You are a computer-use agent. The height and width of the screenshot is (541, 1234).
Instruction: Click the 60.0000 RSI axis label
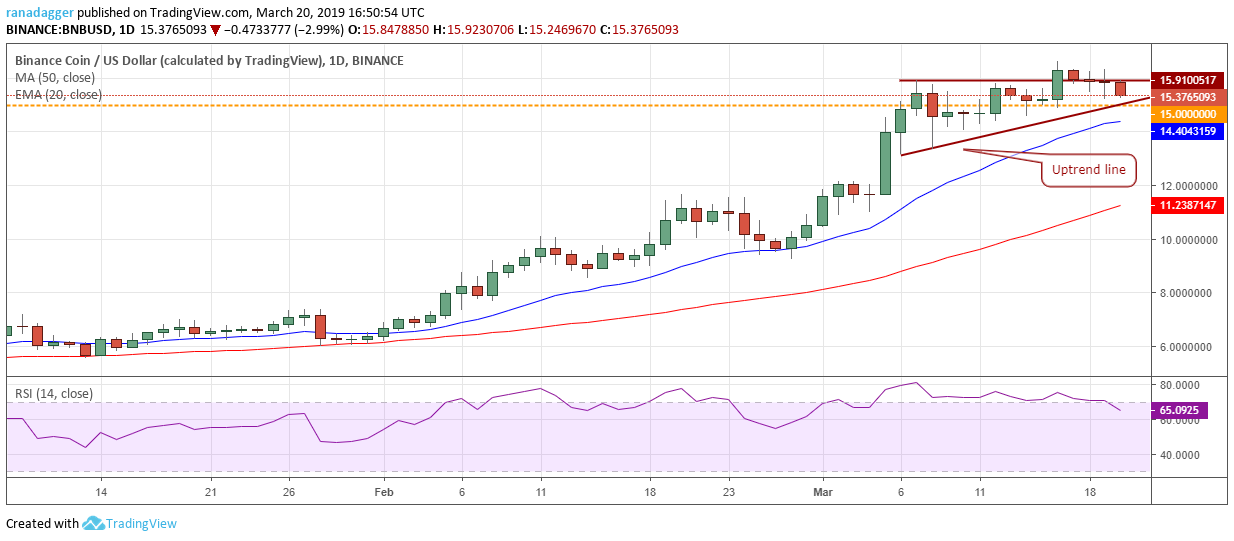(x=1182, y=420)
